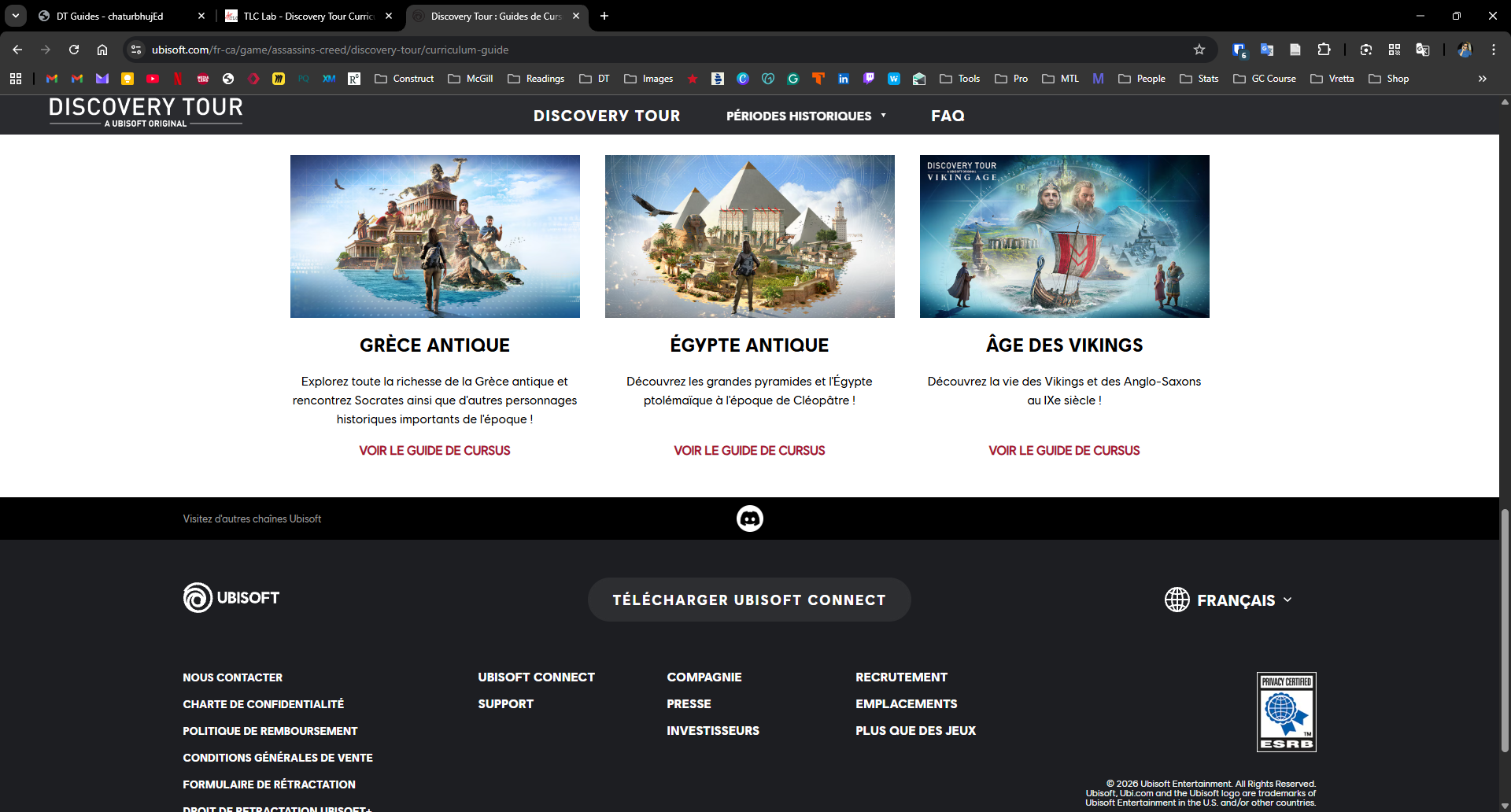Click Télécharger Ubisoft Connect button
Screen dimensions: 1511x812
pyautogui.click(x=749, y=600)
